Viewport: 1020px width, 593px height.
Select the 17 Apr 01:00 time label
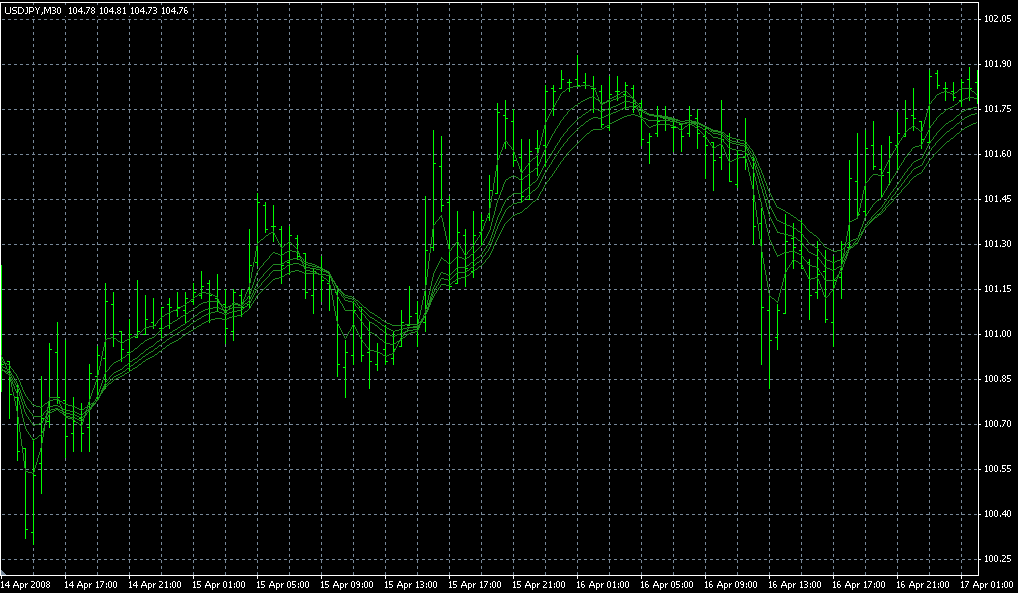[x=987, y=585]
